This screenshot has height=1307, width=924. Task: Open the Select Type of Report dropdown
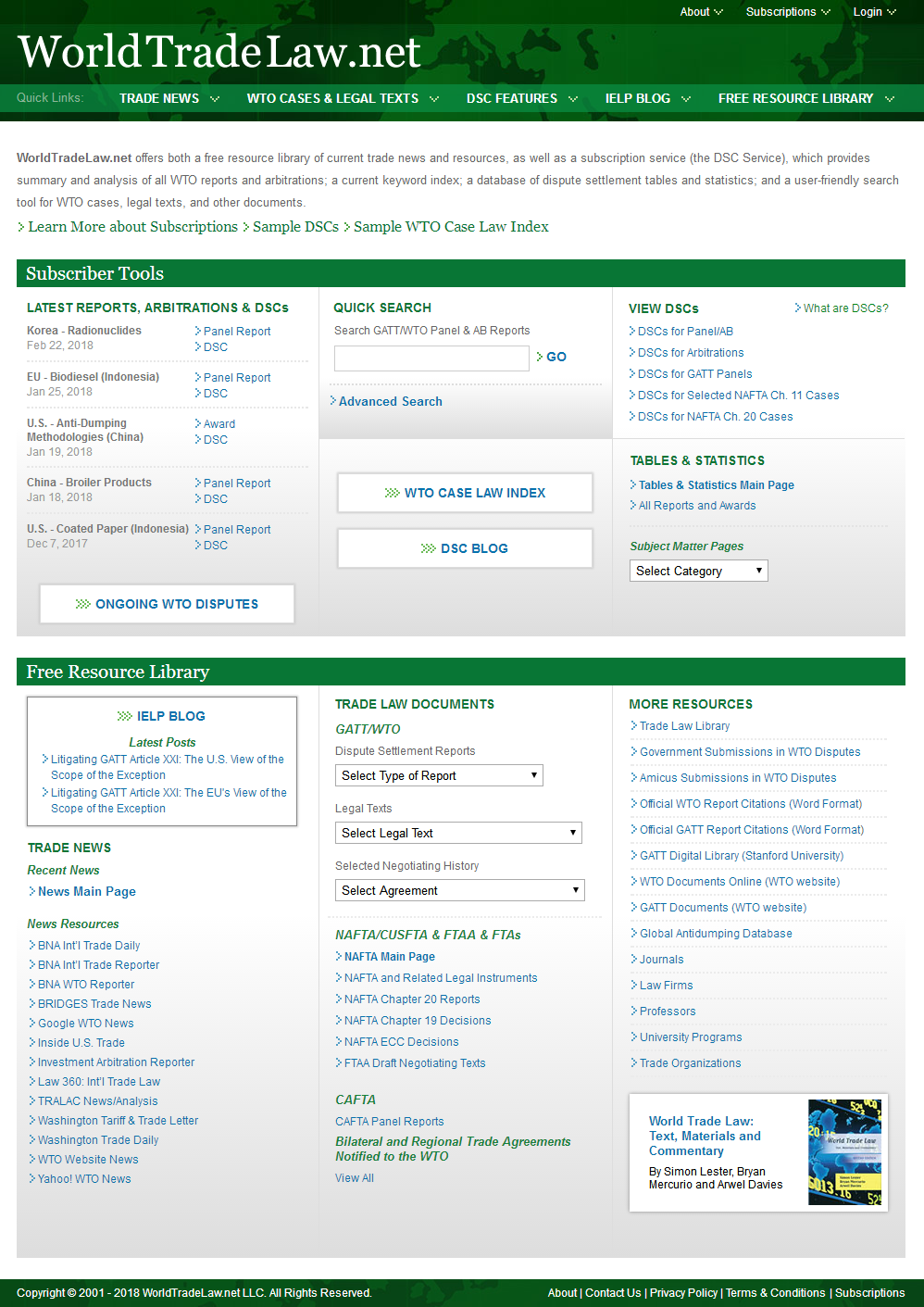pyautogui.click(x=439, y=775)
